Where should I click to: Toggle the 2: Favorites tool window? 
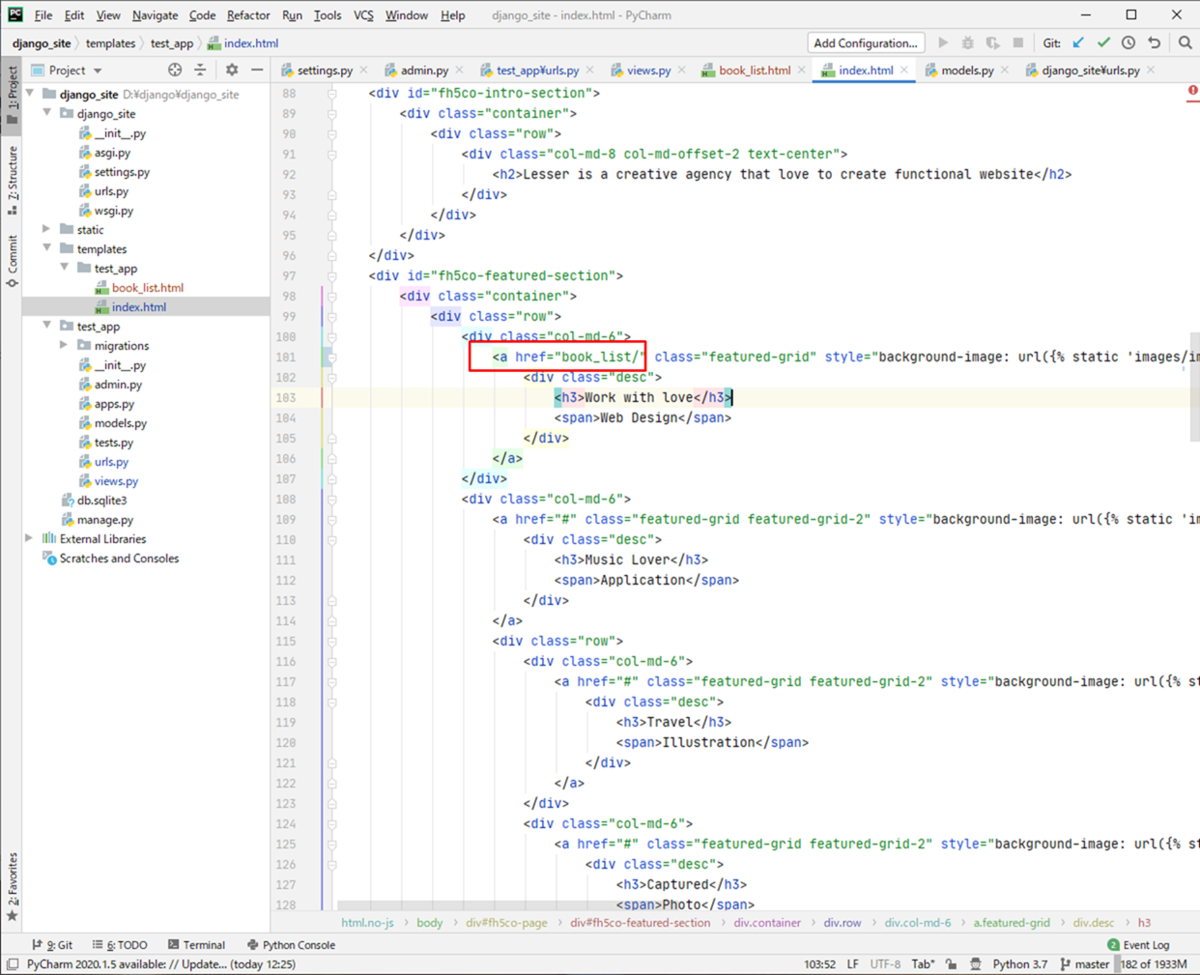coord(12,886)
